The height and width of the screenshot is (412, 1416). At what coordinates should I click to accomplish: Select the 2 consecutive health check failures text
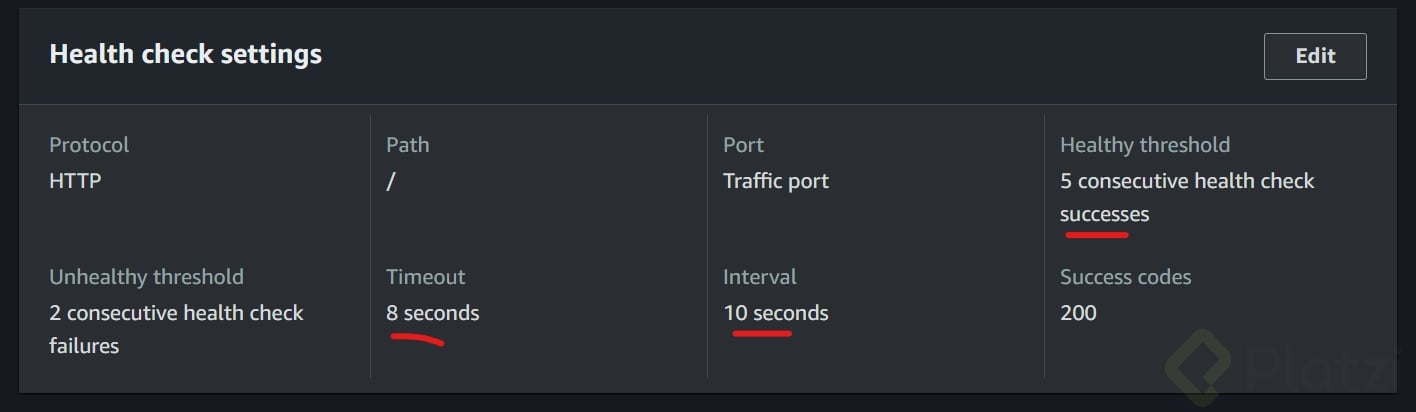coord(175,329)
